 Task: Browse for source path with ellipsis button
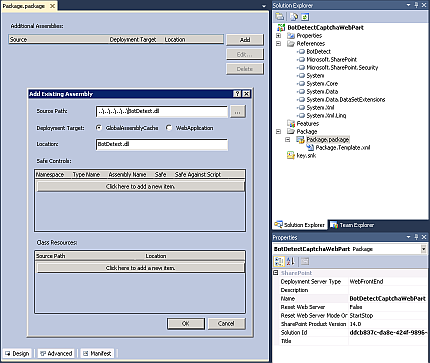click(238, 112)
